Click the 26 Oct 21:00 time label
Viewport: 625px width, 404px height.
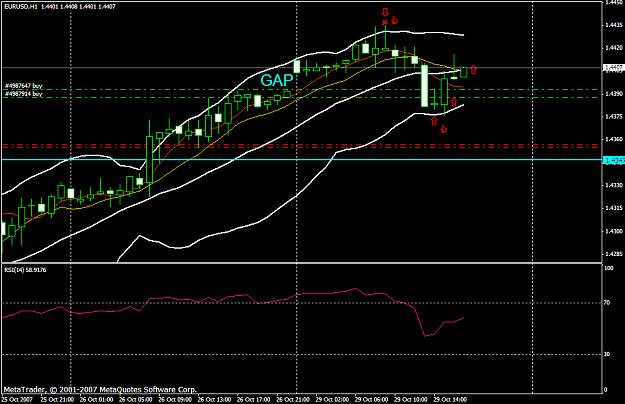tap(293, 399)
